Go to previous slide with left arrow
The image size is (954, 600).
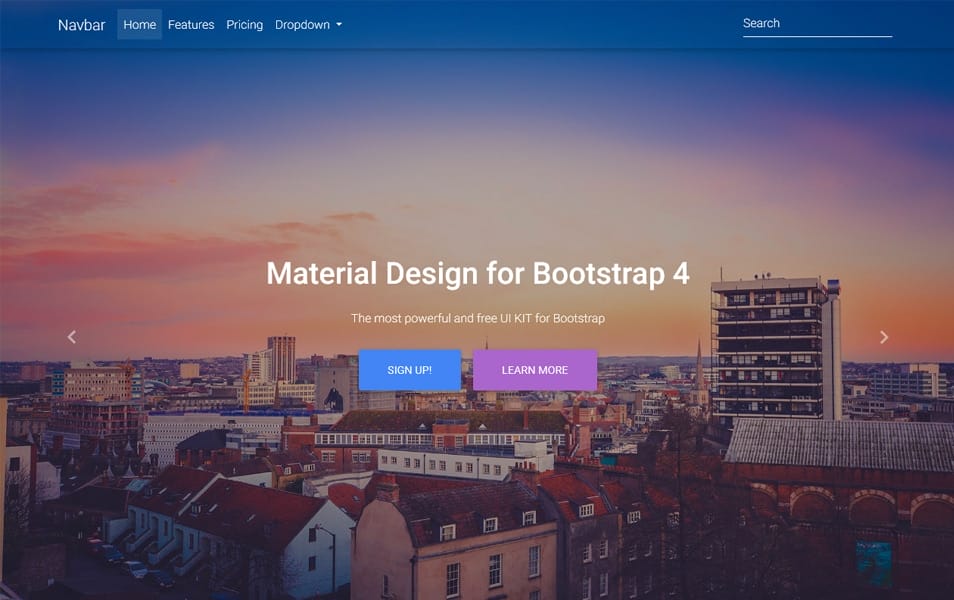[x=70, y=337]
